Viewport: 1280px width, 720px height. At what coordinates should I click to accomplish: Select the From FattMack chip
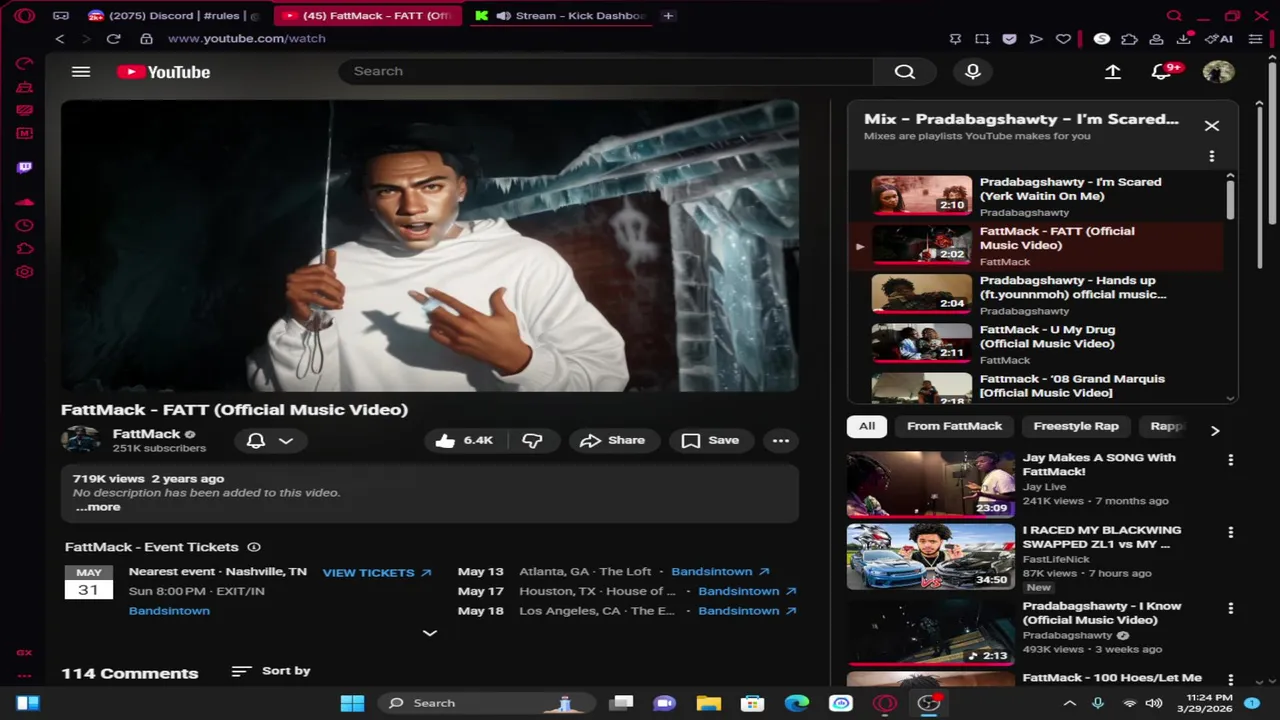point(954,426)
